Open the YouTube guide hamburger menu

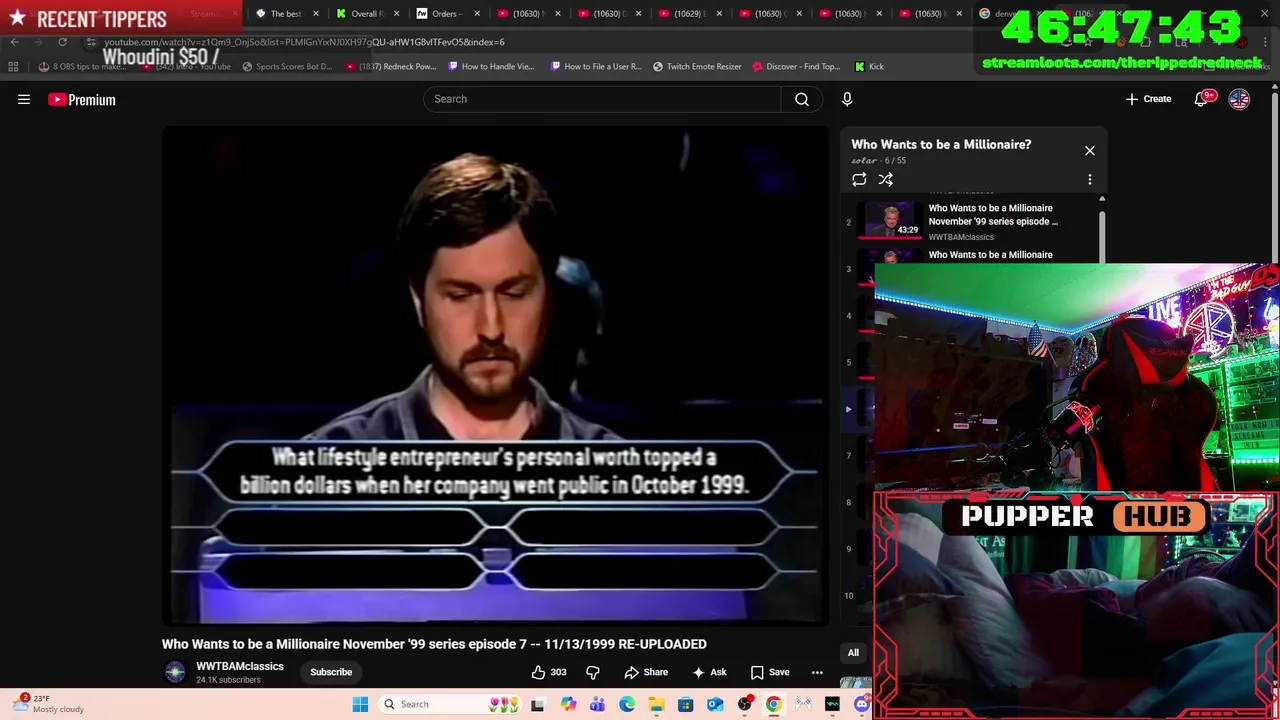tap(24, 99)
